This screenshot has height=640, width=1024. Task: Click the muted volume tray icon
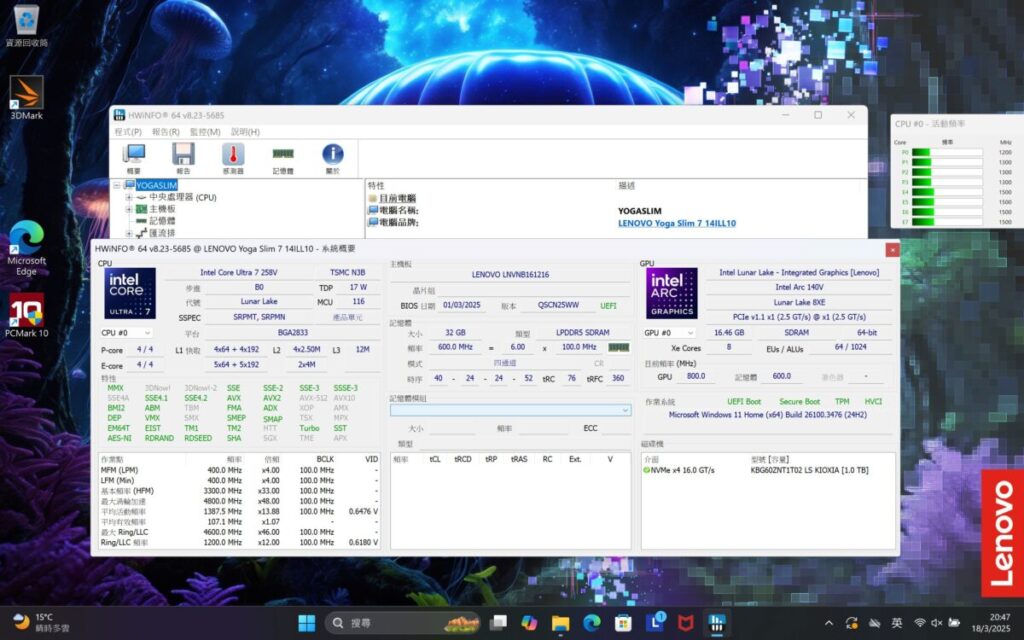pyautogui.click(x=936, y=623)
